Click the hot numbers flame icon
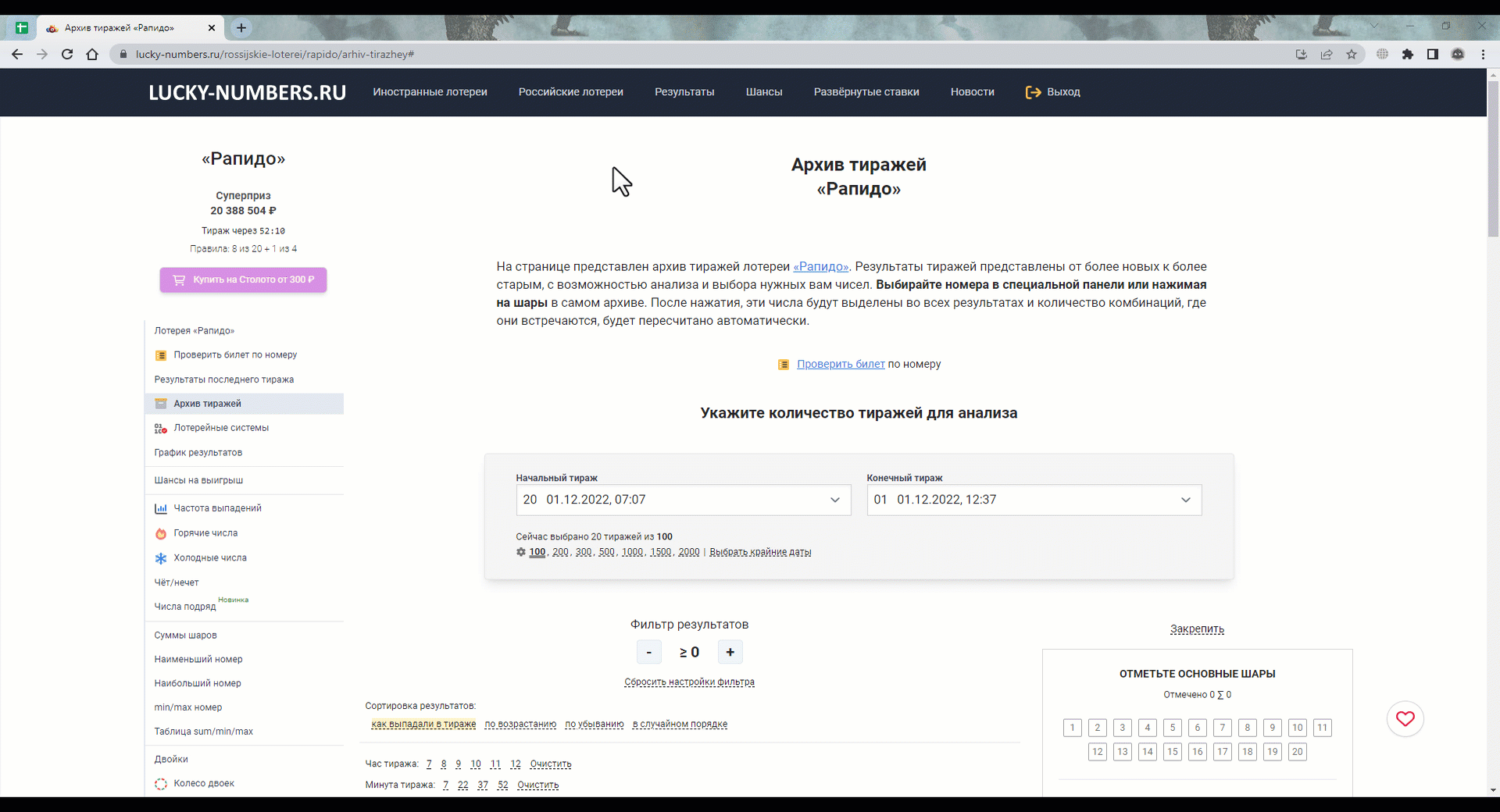The image size is (1500, 812). (x=161, y=534)
